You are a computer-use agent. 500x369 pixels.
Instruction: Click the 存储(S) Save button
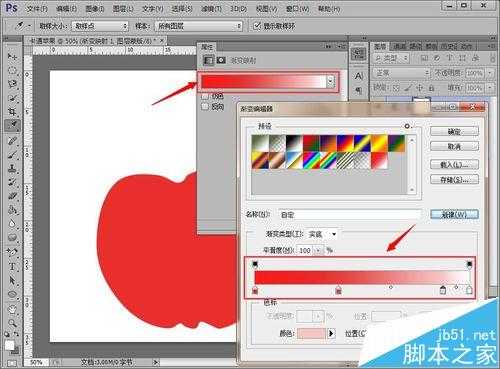[x=454, y=179]
